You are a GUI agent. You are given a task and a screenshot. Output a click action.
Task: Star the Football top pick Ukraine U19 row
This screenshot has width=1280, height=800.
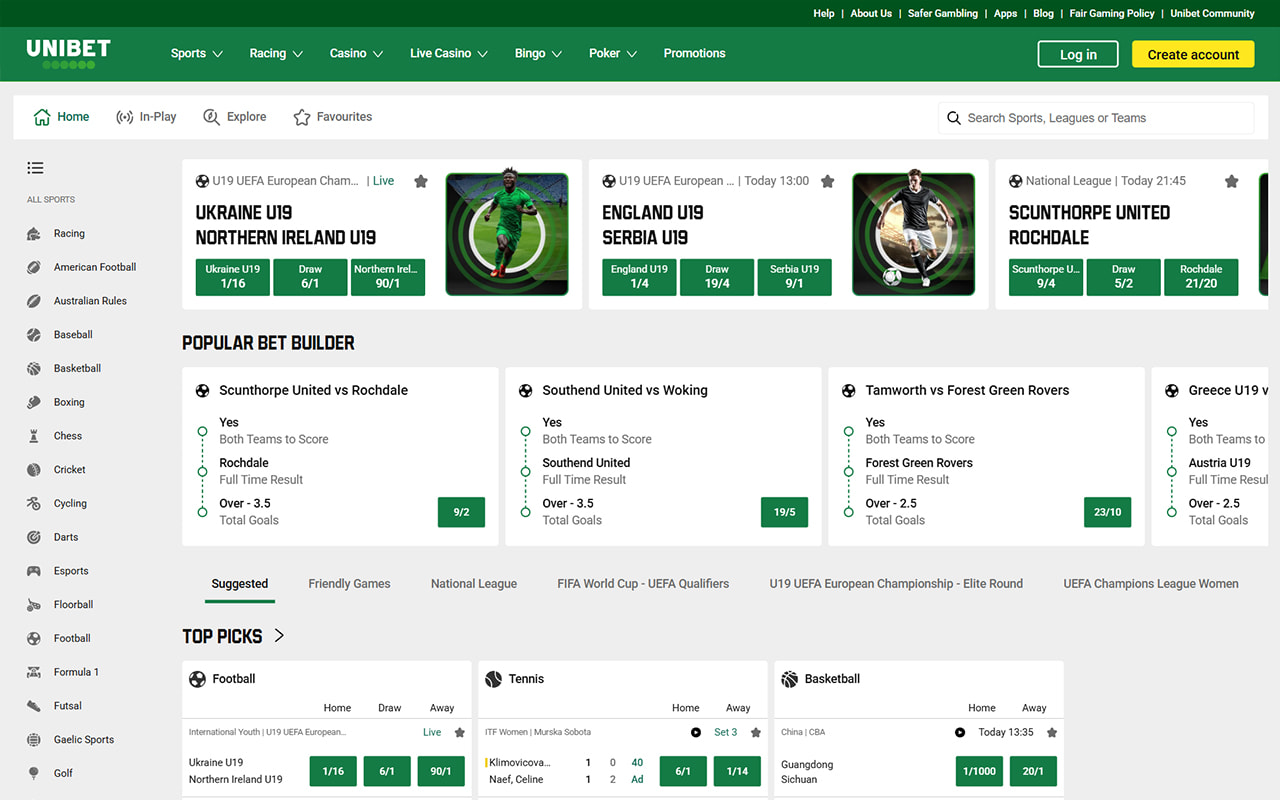tap(460, 732)
